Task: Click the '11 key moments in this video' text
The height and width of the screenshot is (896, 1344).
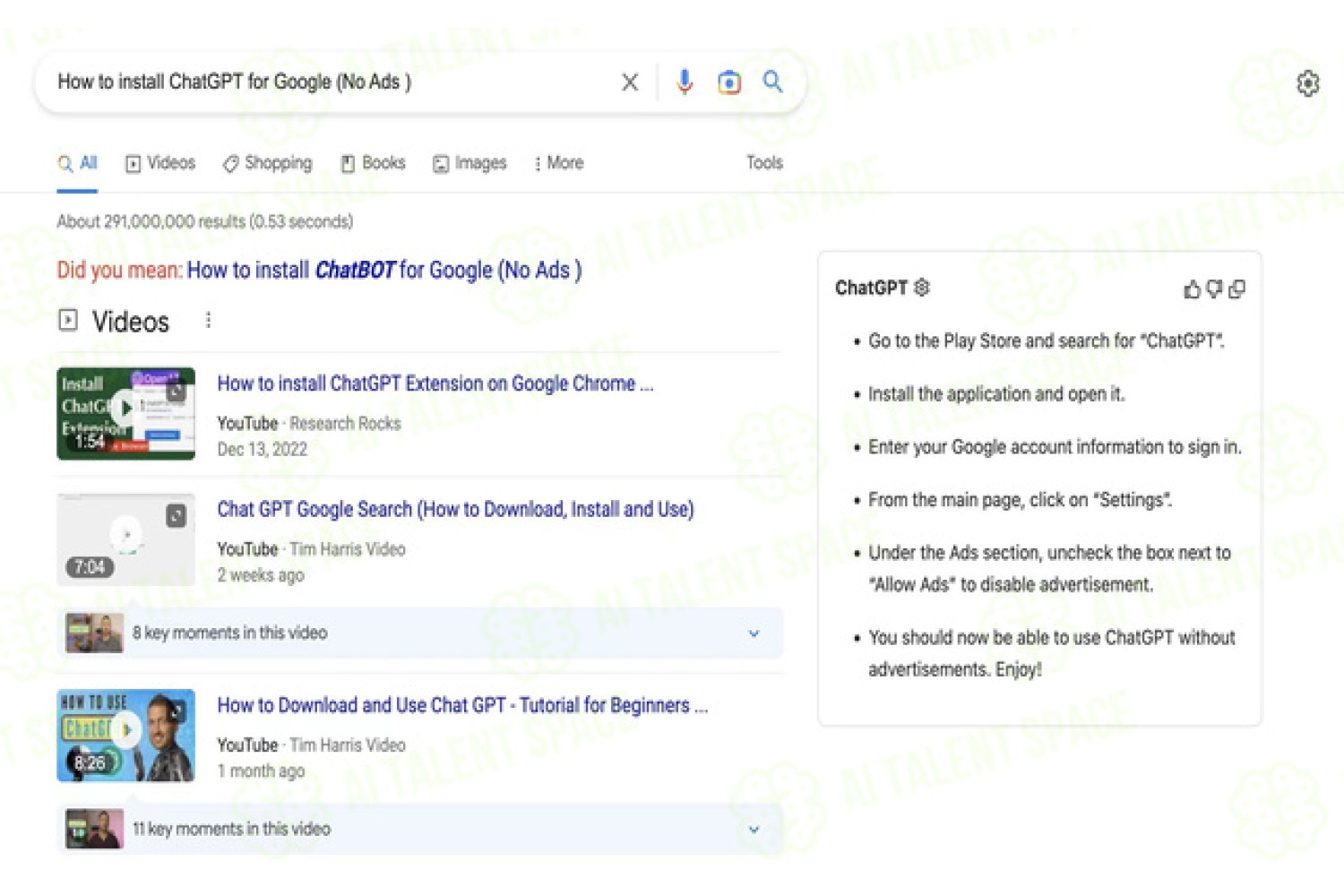Action: (232, 829)
